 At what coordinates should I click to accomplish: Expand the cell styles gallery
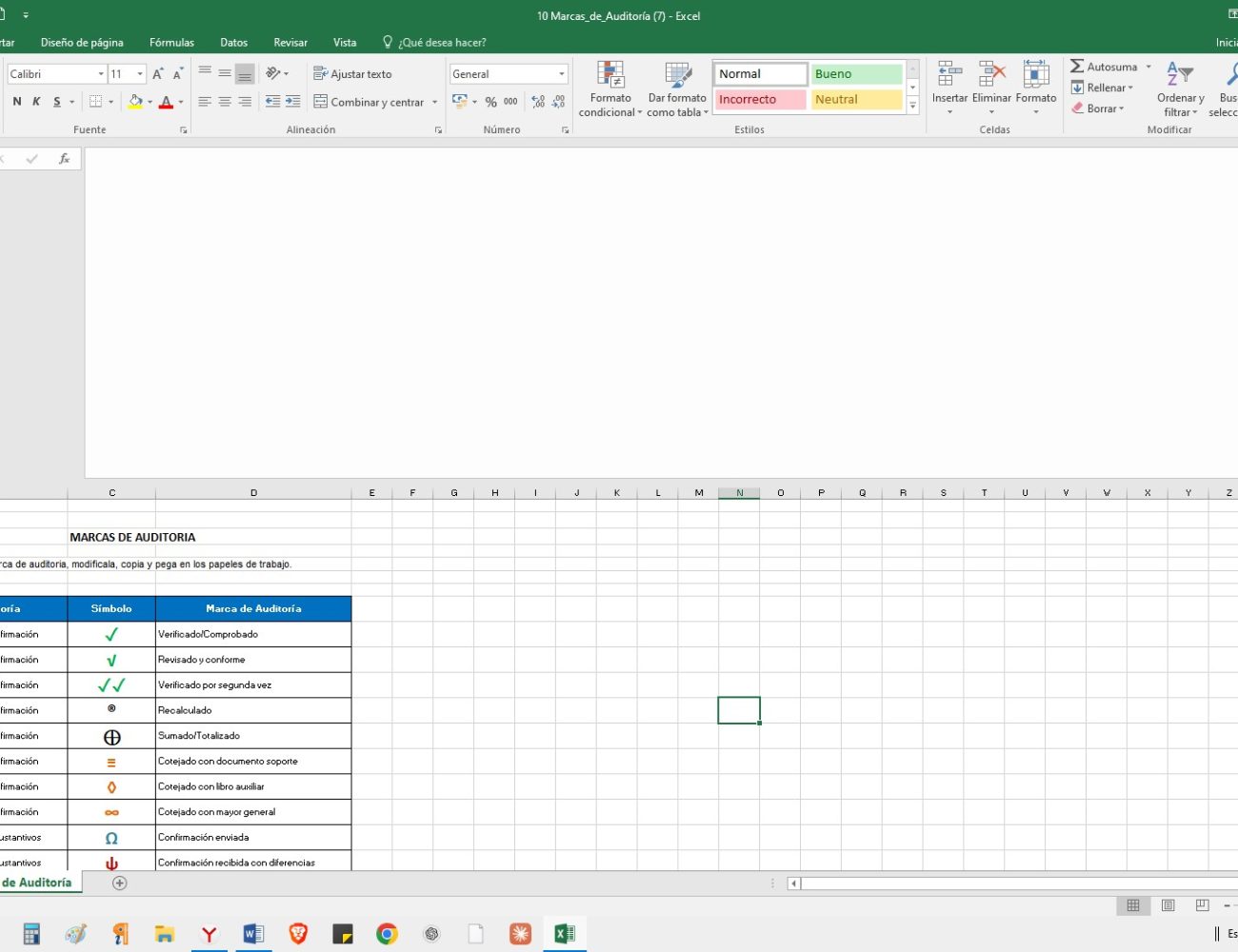[912, 106]
